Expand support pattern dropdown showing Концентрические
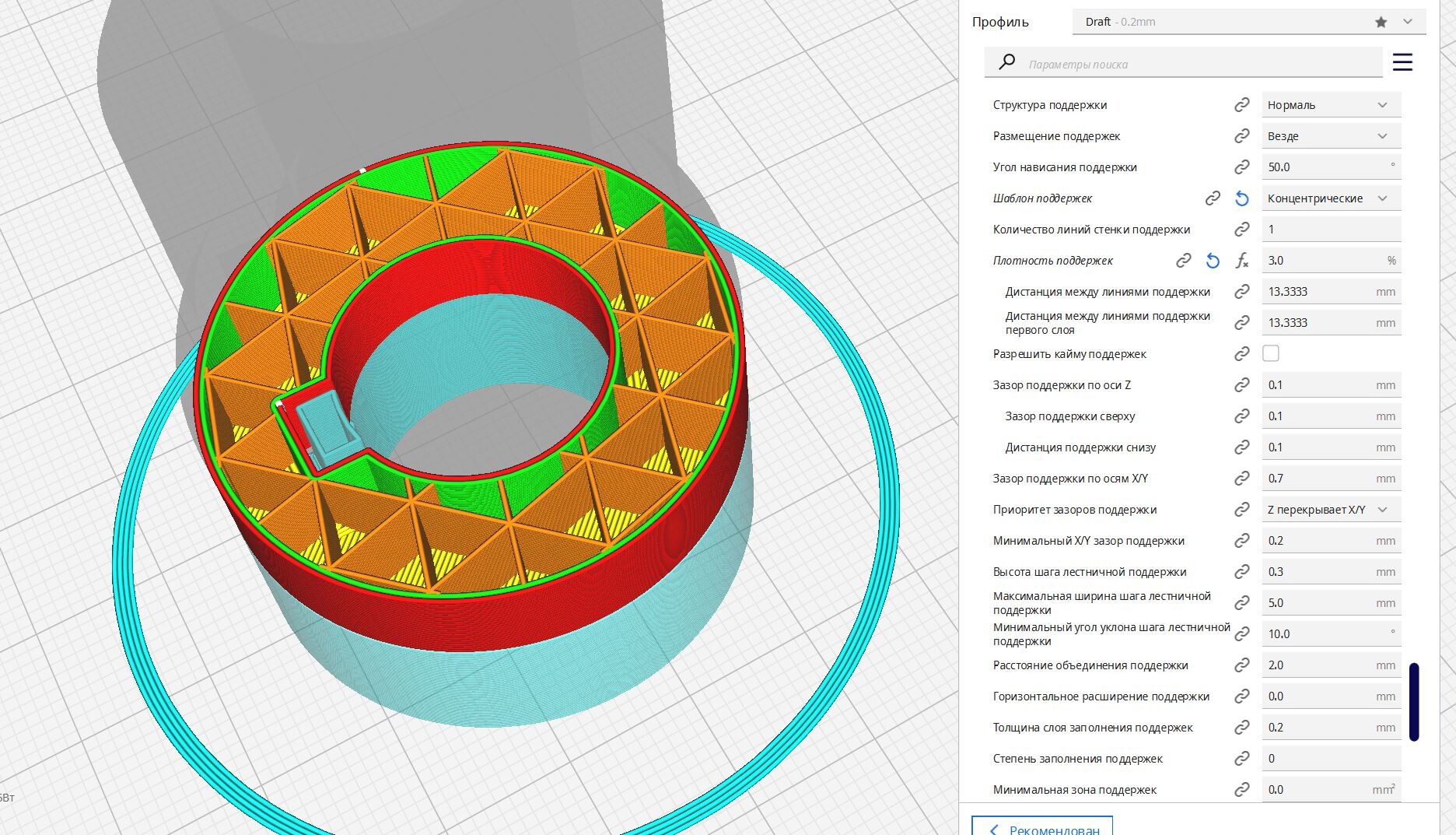The width and height of the screenshot is (1456, 835). coord(1330,198)
